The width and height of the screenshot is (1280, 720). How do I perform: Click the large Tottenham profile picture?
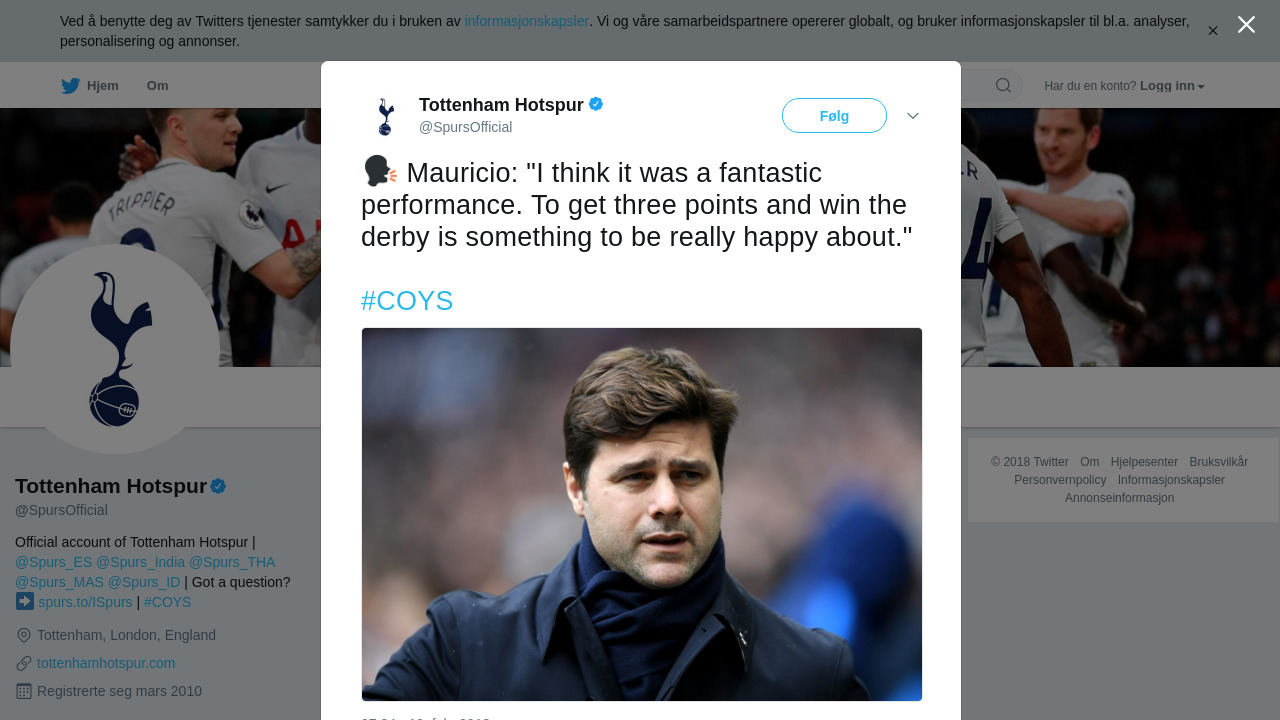click(115, 349)
